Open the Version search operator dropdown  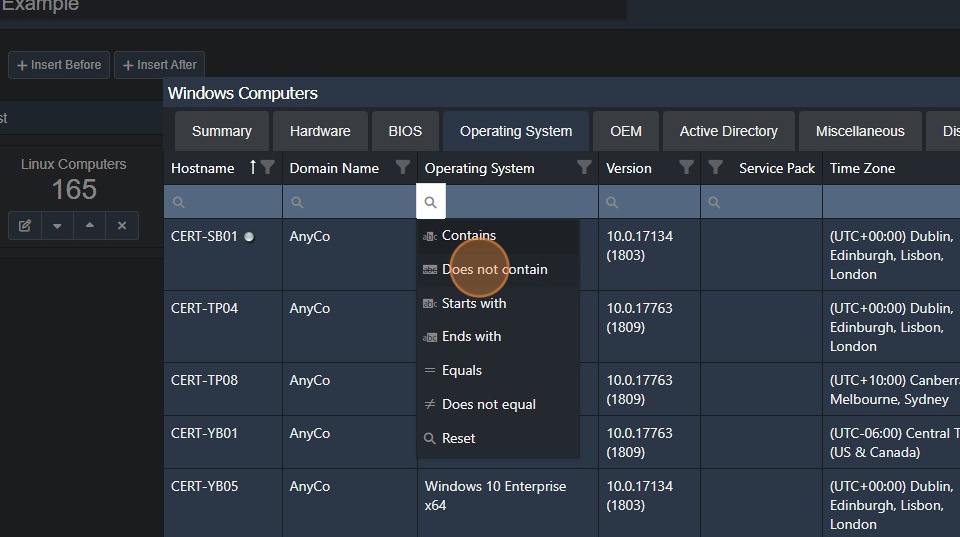coord(612,202)
